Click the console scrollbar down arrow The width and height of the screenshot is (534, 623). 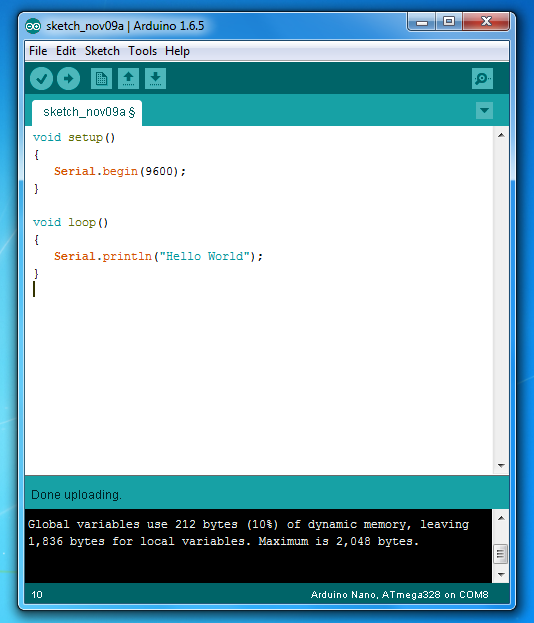[x=501, y=575]
